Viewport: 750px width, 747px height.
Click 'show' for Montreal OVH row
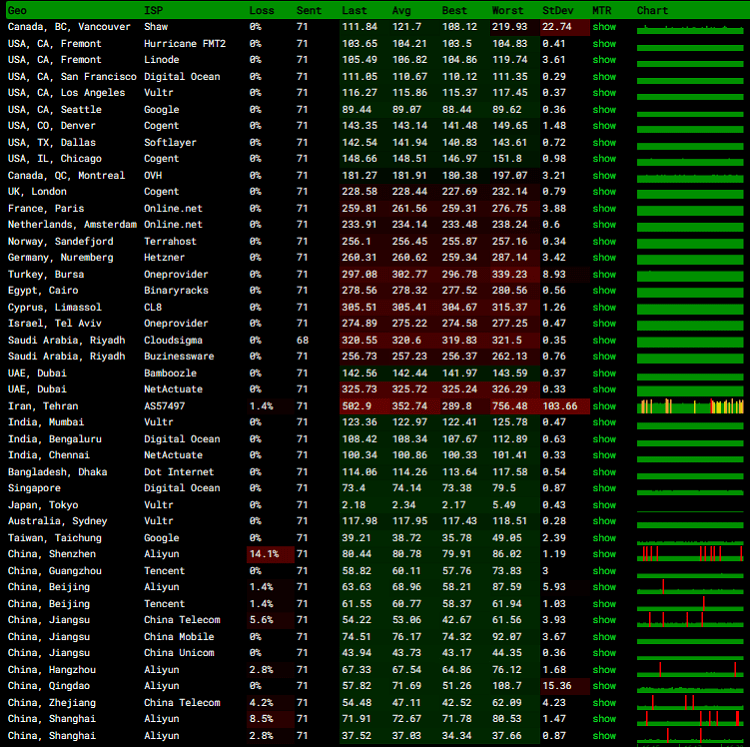click(604, 176)
